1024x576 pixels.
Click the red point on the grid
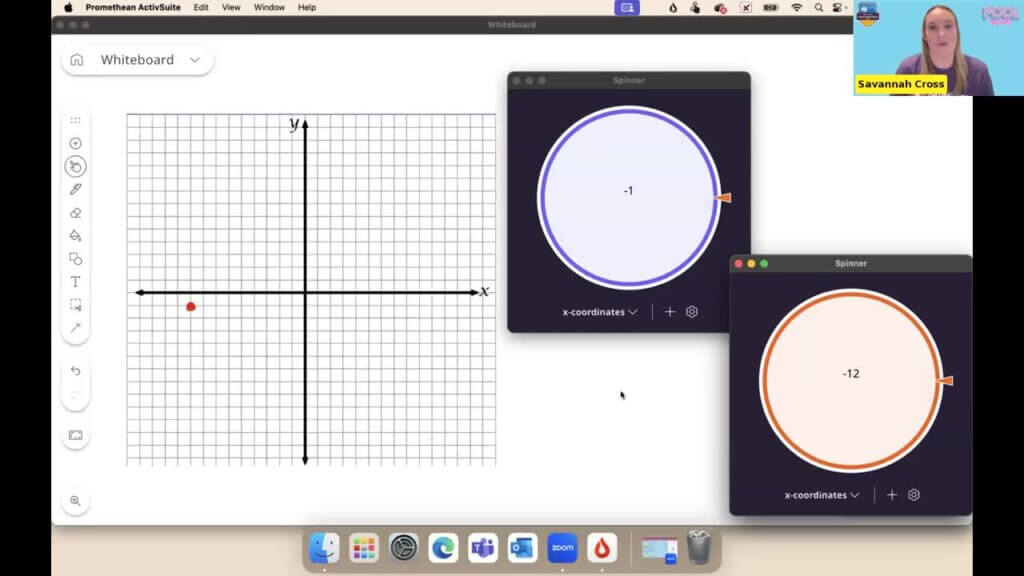tap(191, 306)
